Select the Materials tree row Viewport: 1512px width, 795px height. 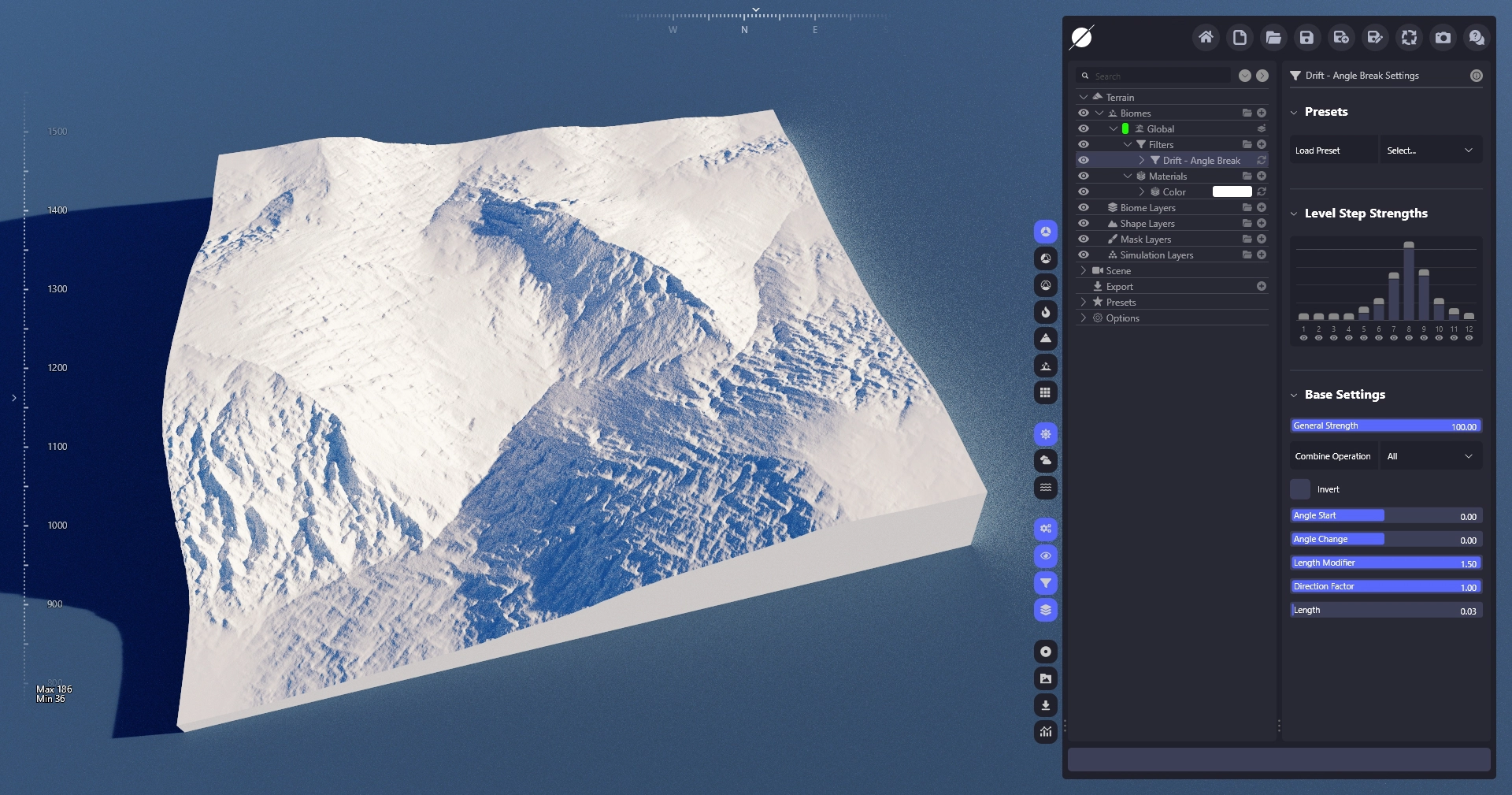click(x=1172, y=176)
